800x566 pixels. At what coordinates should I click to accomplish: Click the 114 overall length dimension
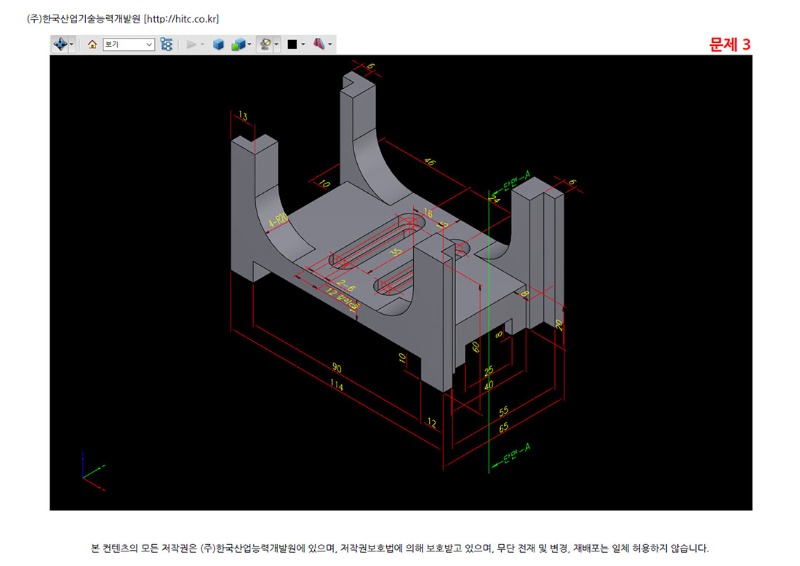pyautogui.click(x=337, y=385)
